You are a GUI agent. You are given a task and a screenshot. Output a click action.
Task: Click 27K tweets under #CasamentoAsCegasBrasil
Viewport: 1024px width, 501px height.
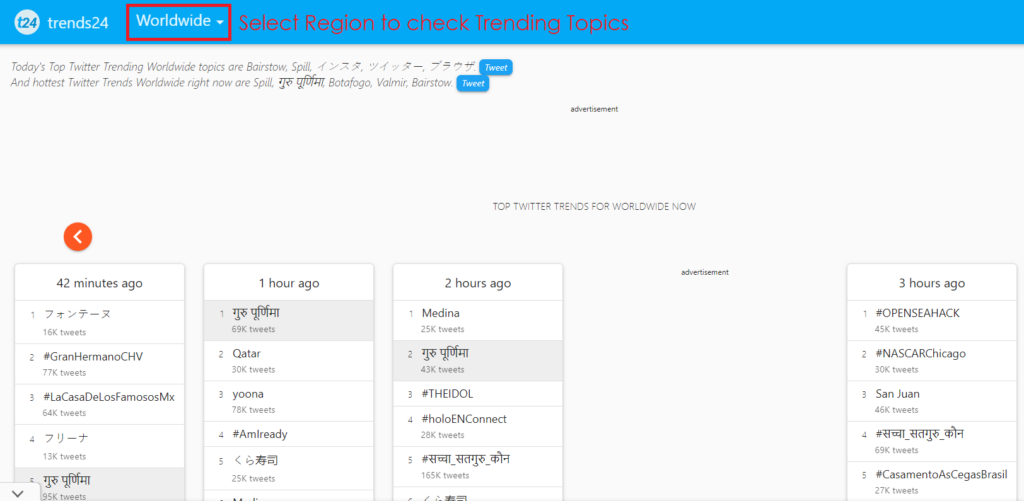(896, 490)
